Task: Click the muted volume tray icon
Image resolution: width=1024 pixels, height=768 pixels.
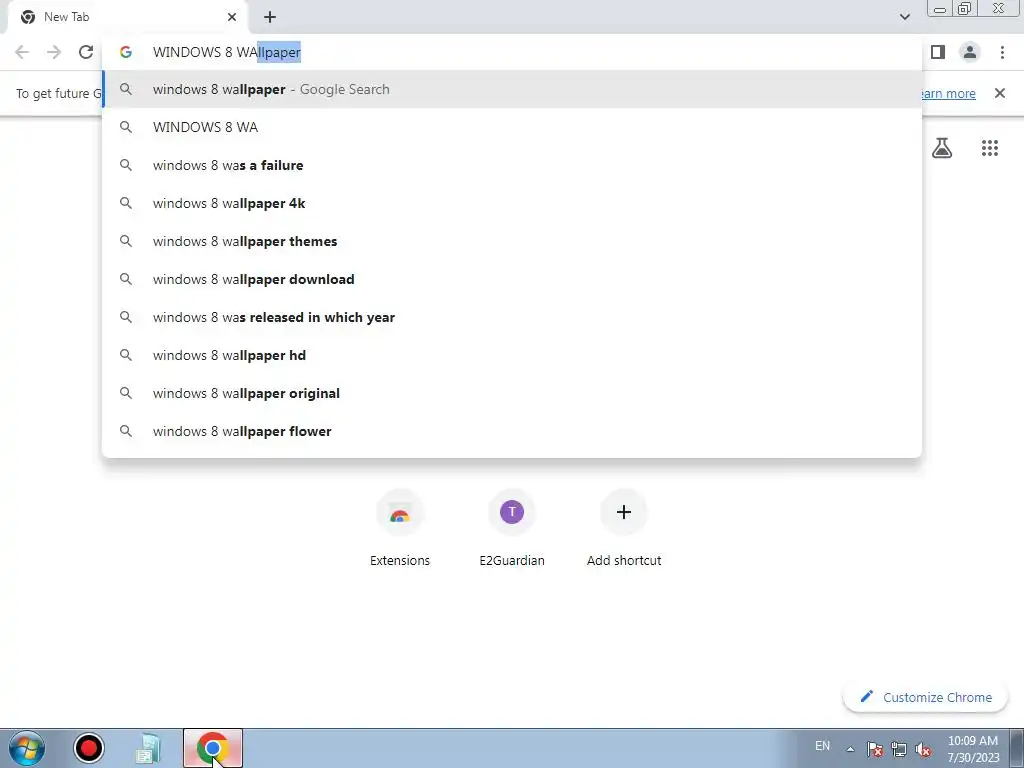Action: 923,749
